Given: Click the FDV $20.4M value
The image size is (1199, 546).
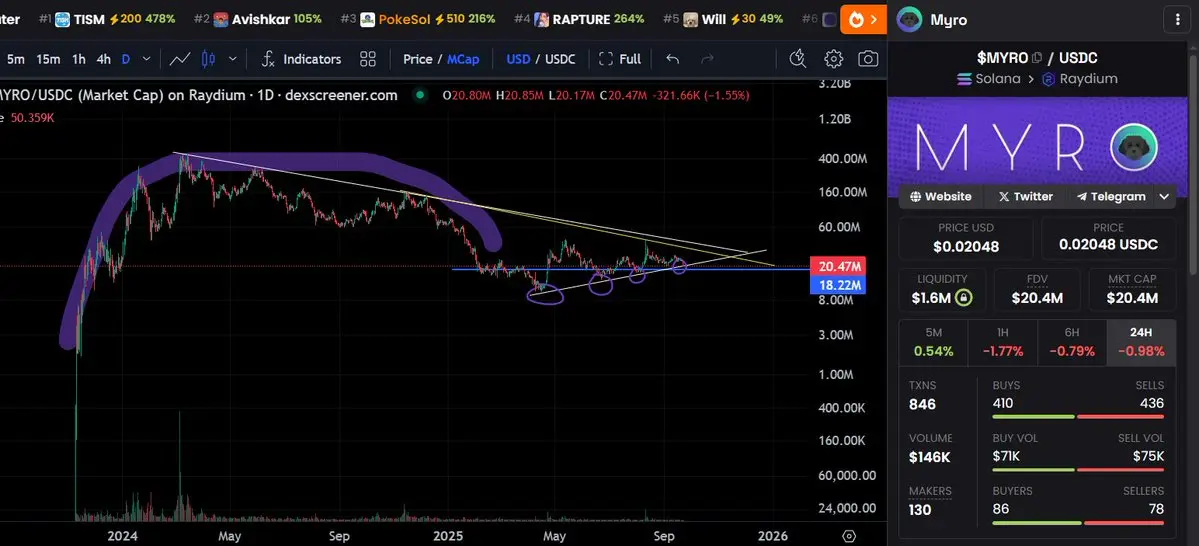Looking at the screenshot, I should click(x=1037, y=298).
